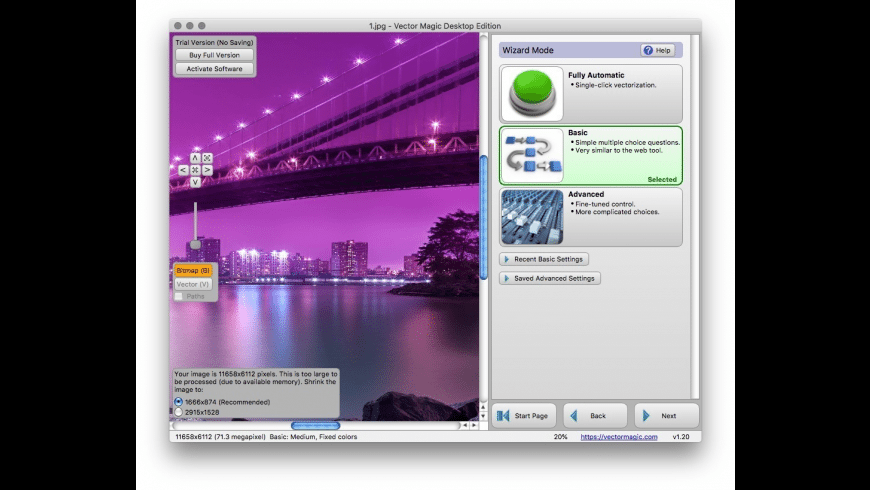Select the 1666x874 (Recommended) size option
This screenshot has height=490, width=870.
coord(179,401)
